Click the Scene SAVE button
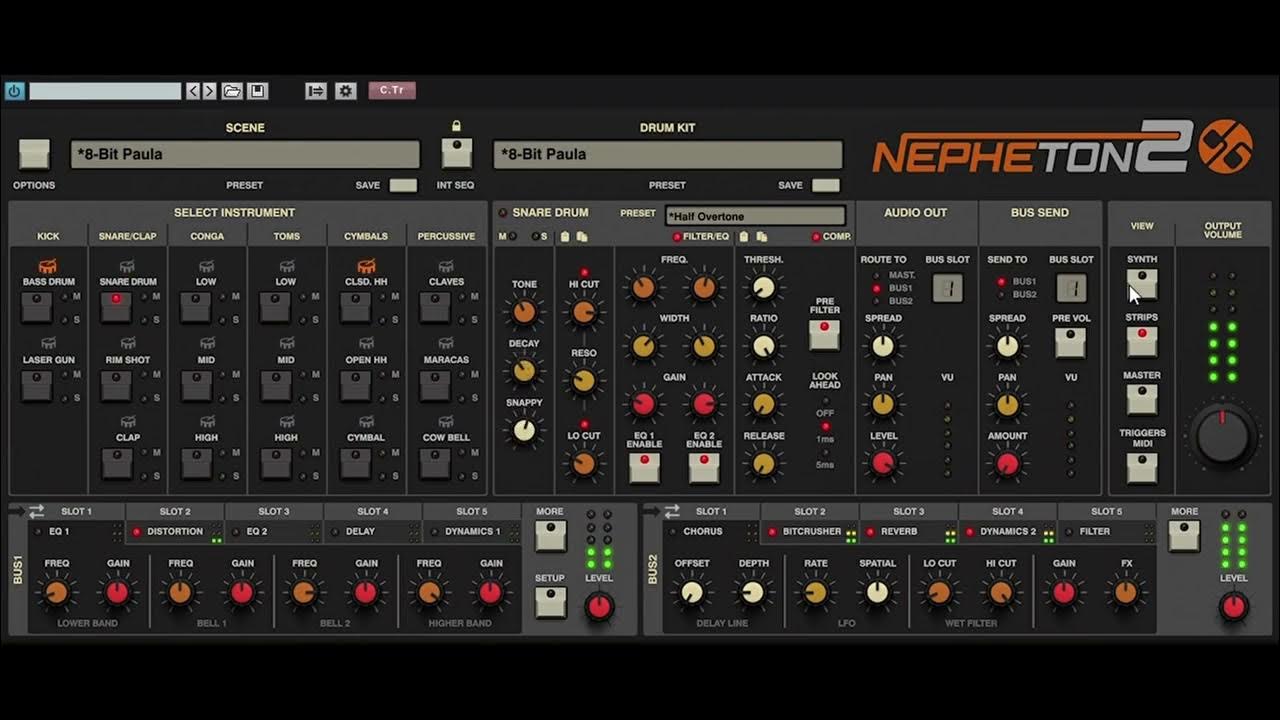This screenshot has height=720, width=1280. tap(403, 185)
